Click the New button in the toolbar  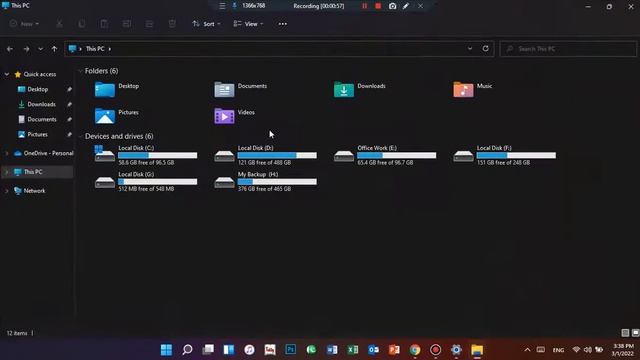(x=24, y=24)
